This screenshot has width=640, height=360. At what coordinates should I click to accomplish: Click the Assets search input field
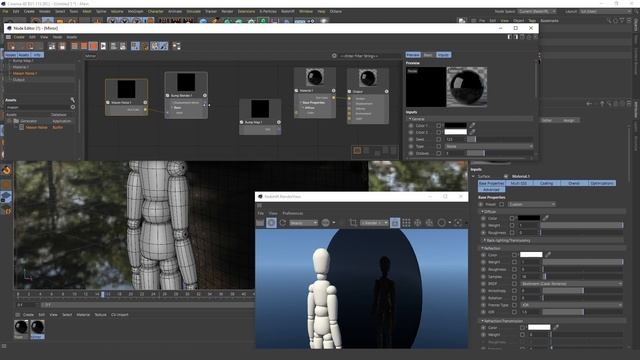[x=38, y=107]
